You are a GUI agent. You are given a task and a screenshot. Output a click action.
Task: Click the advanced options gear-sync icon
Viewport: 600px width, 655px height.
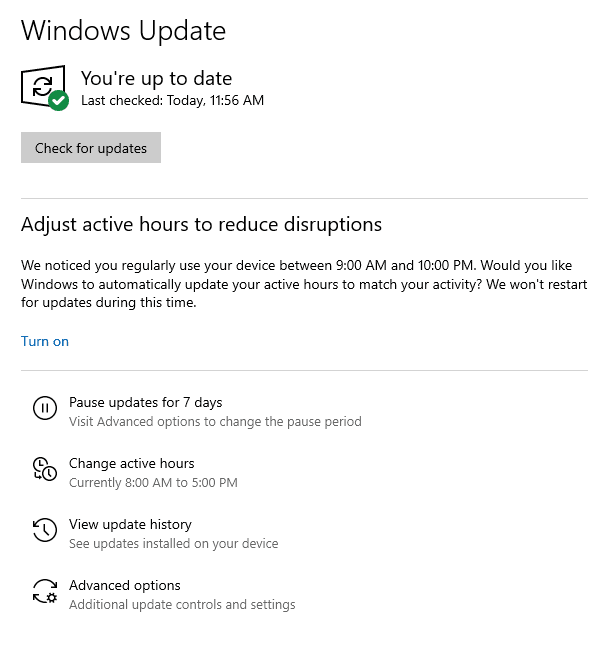45,591
